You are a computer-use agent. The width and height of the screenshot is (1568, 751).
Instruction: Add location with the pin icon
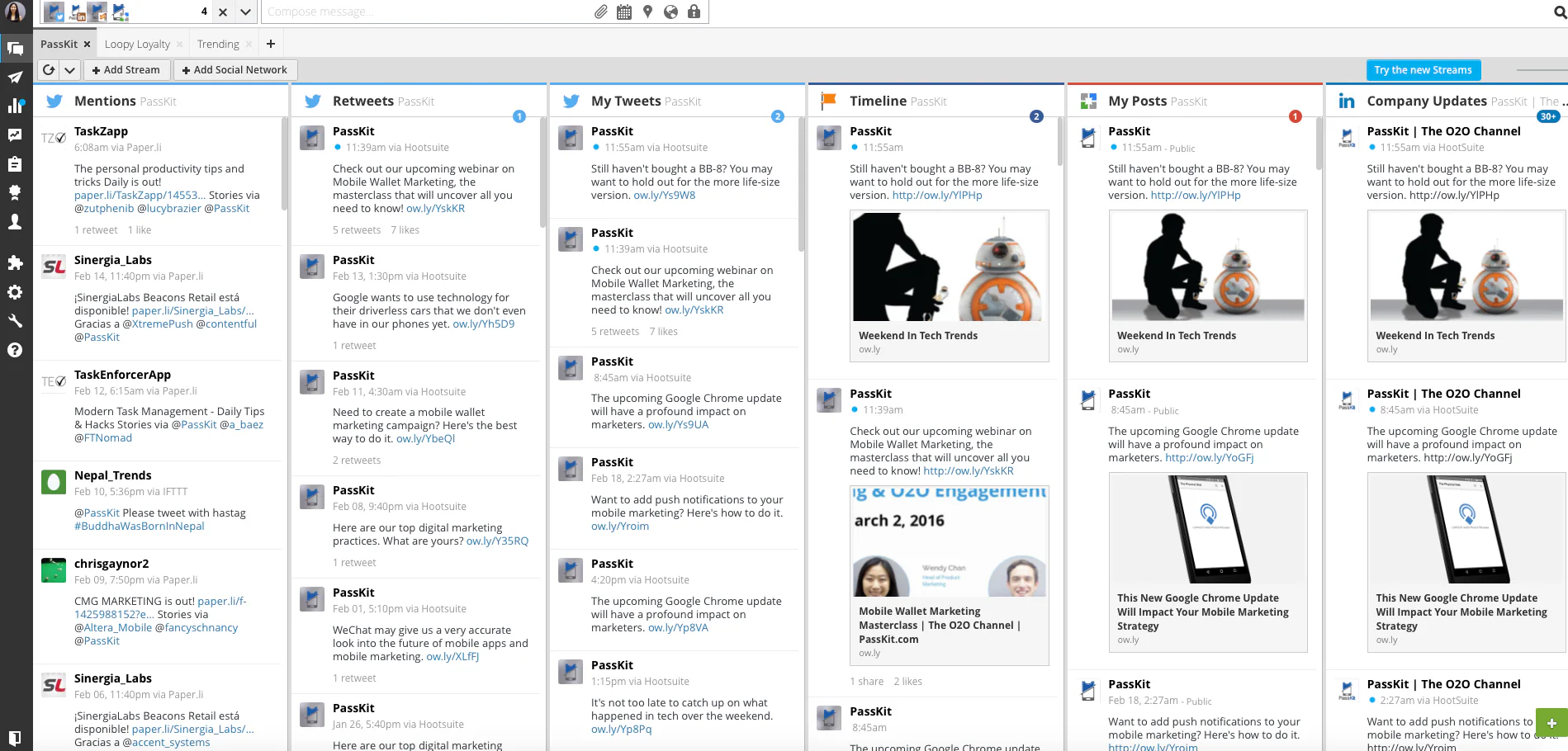pyautogui.click(x=647, y=12)
